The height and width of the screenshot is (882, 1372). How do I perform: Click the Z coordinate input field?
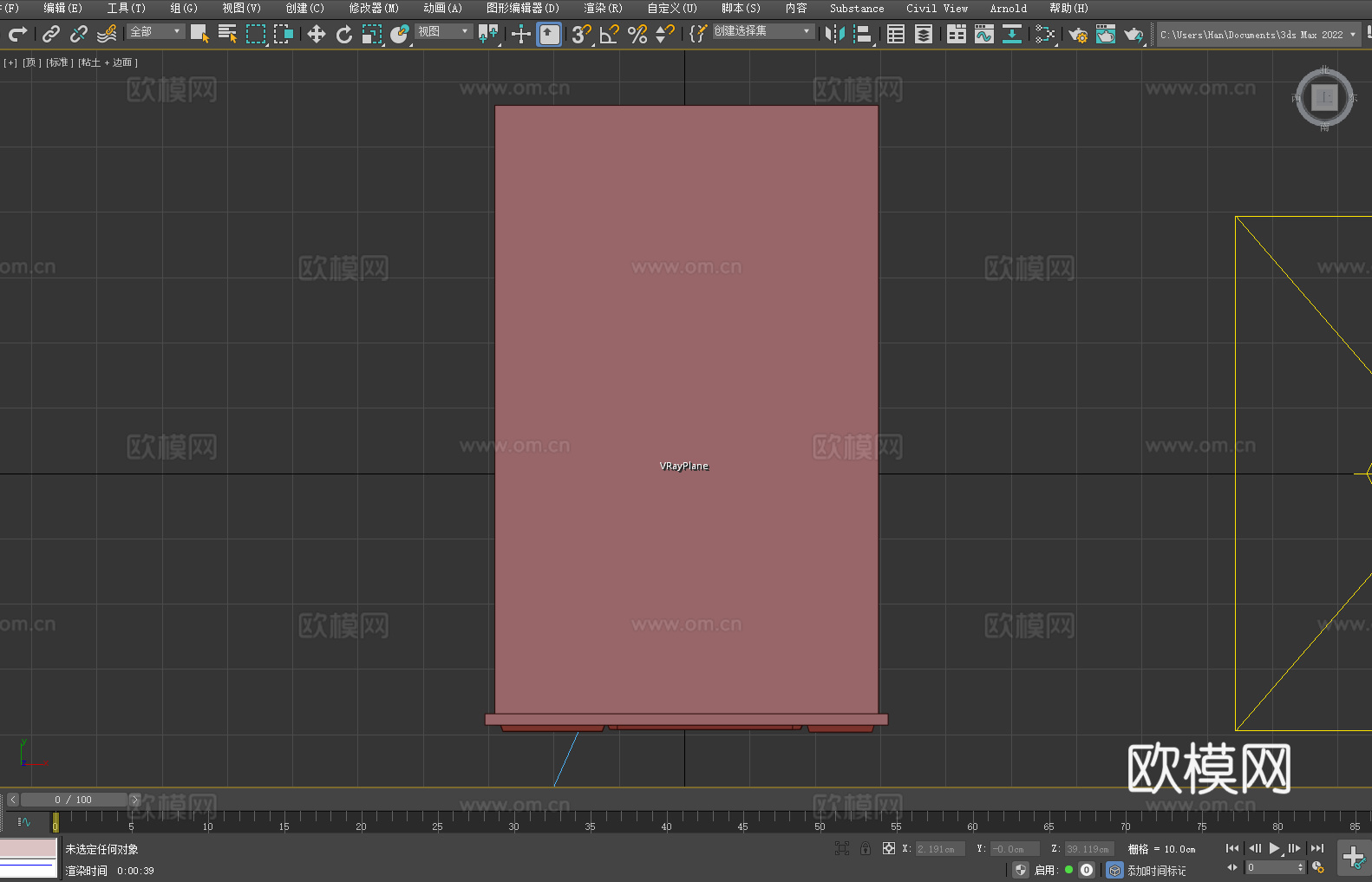pos(1088,849)
